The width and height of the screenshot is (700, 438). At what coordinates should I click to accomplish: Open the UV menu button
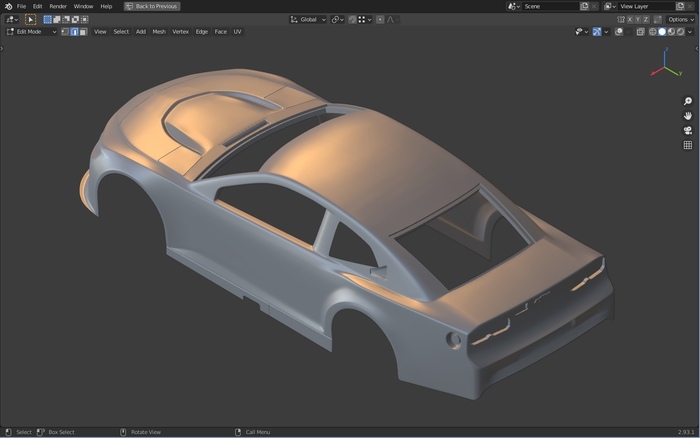237,32
